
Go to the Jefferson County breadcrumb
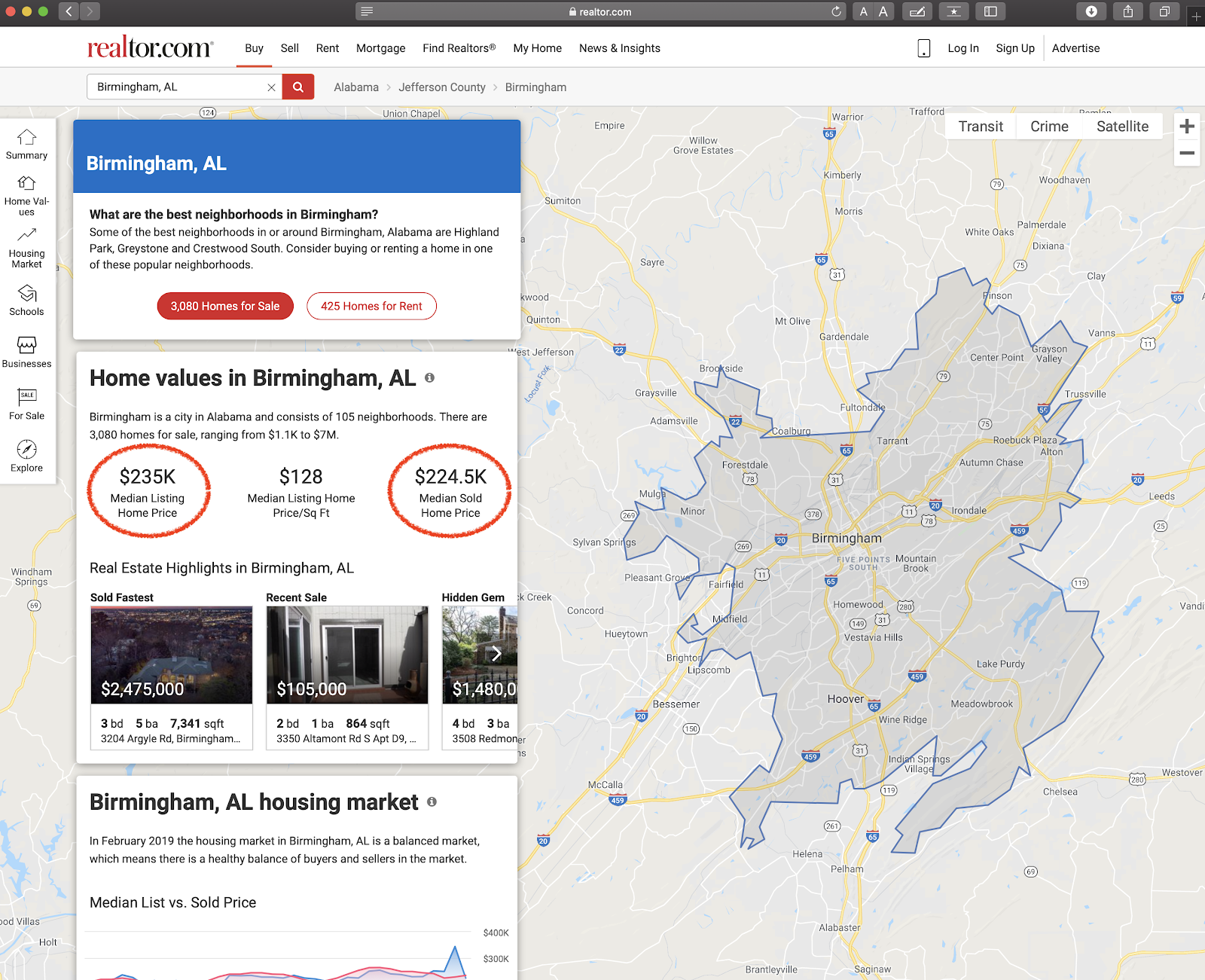click(442, 87)
